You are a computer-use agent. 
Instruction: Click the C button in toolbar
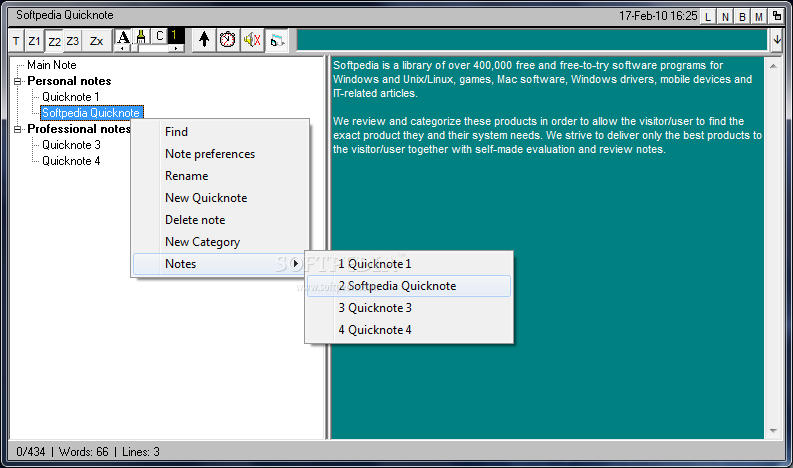(x=160, y=36)
